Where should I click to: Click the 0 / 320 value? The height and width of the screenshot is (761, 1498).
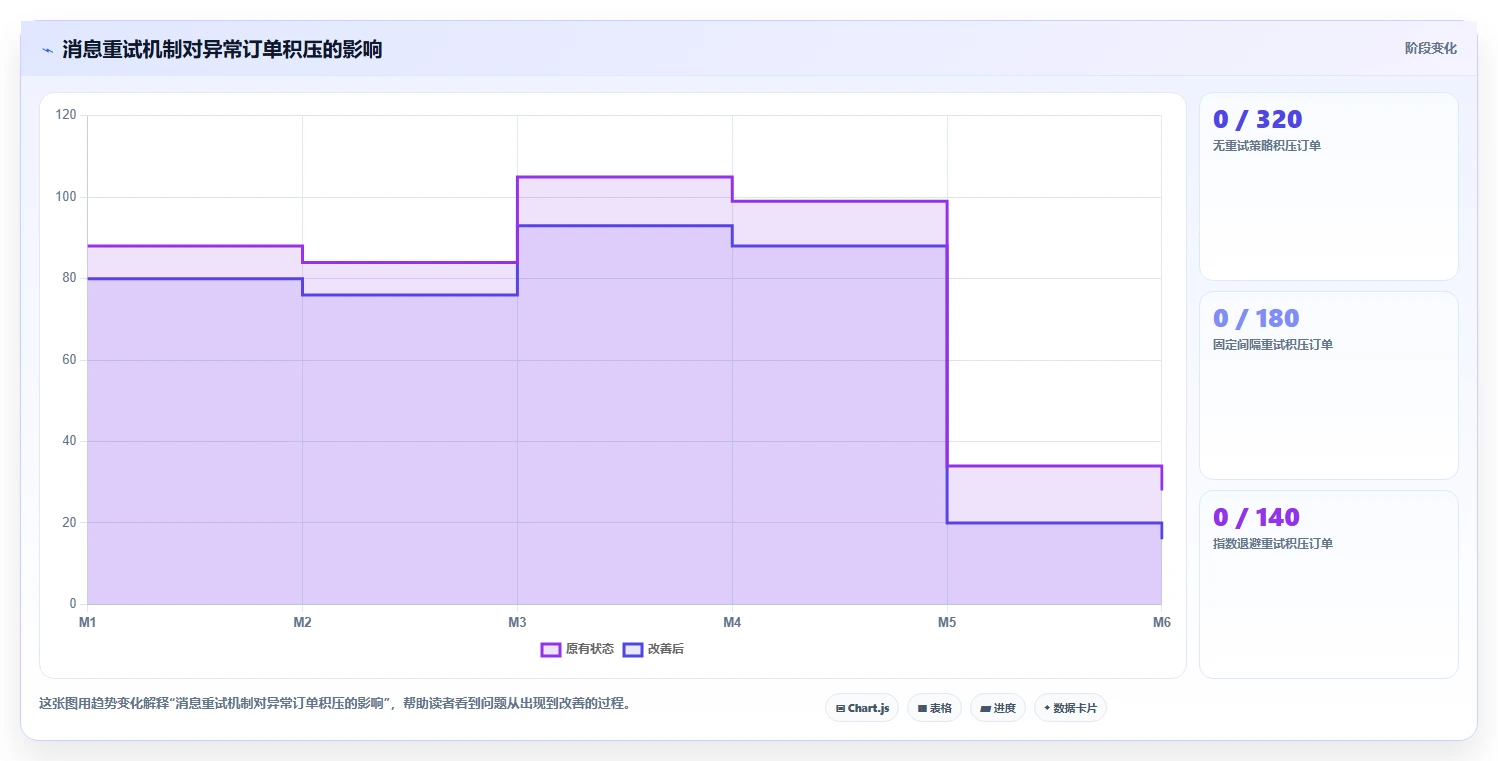pos(1257,119)
